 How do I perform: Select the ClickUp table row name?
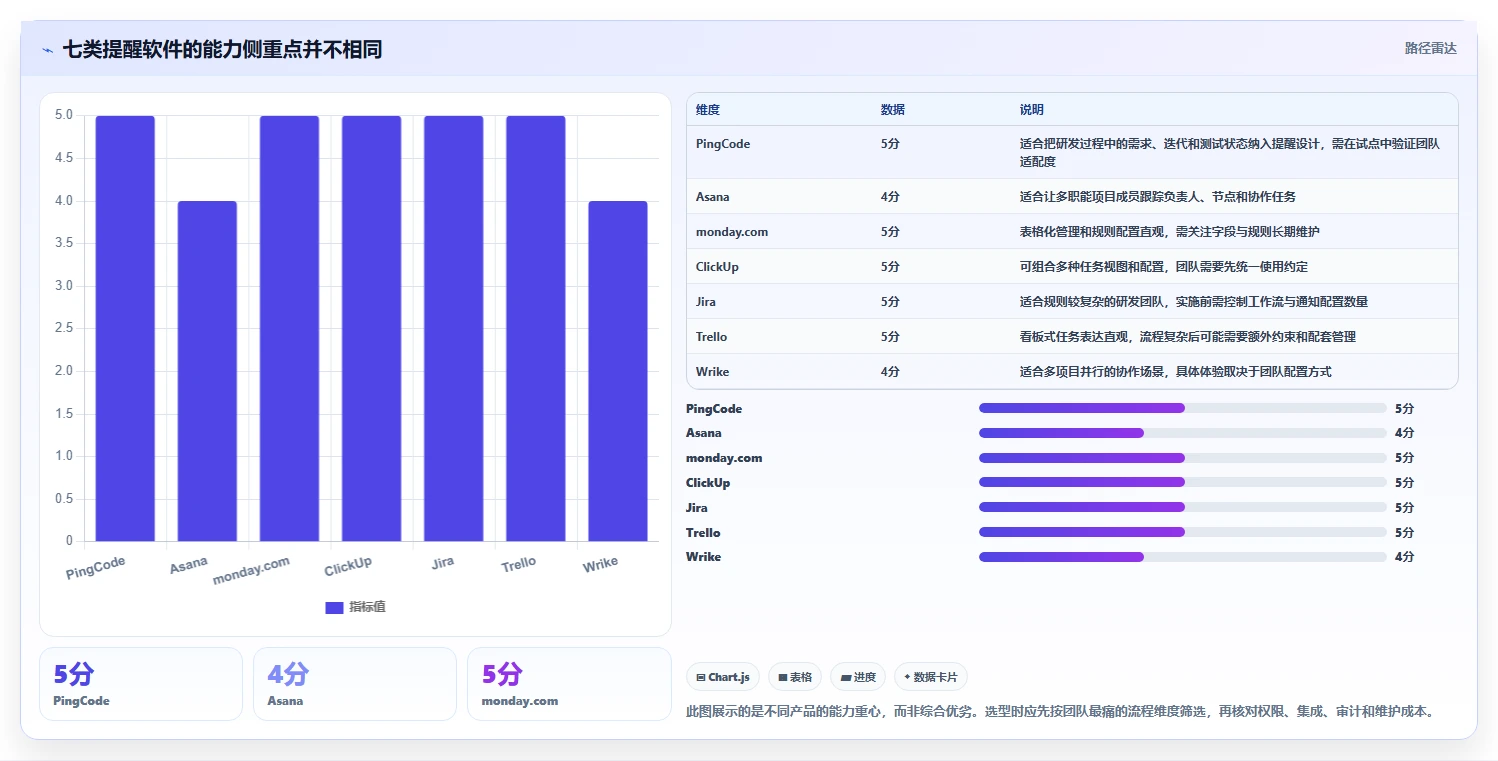point(717,267)
